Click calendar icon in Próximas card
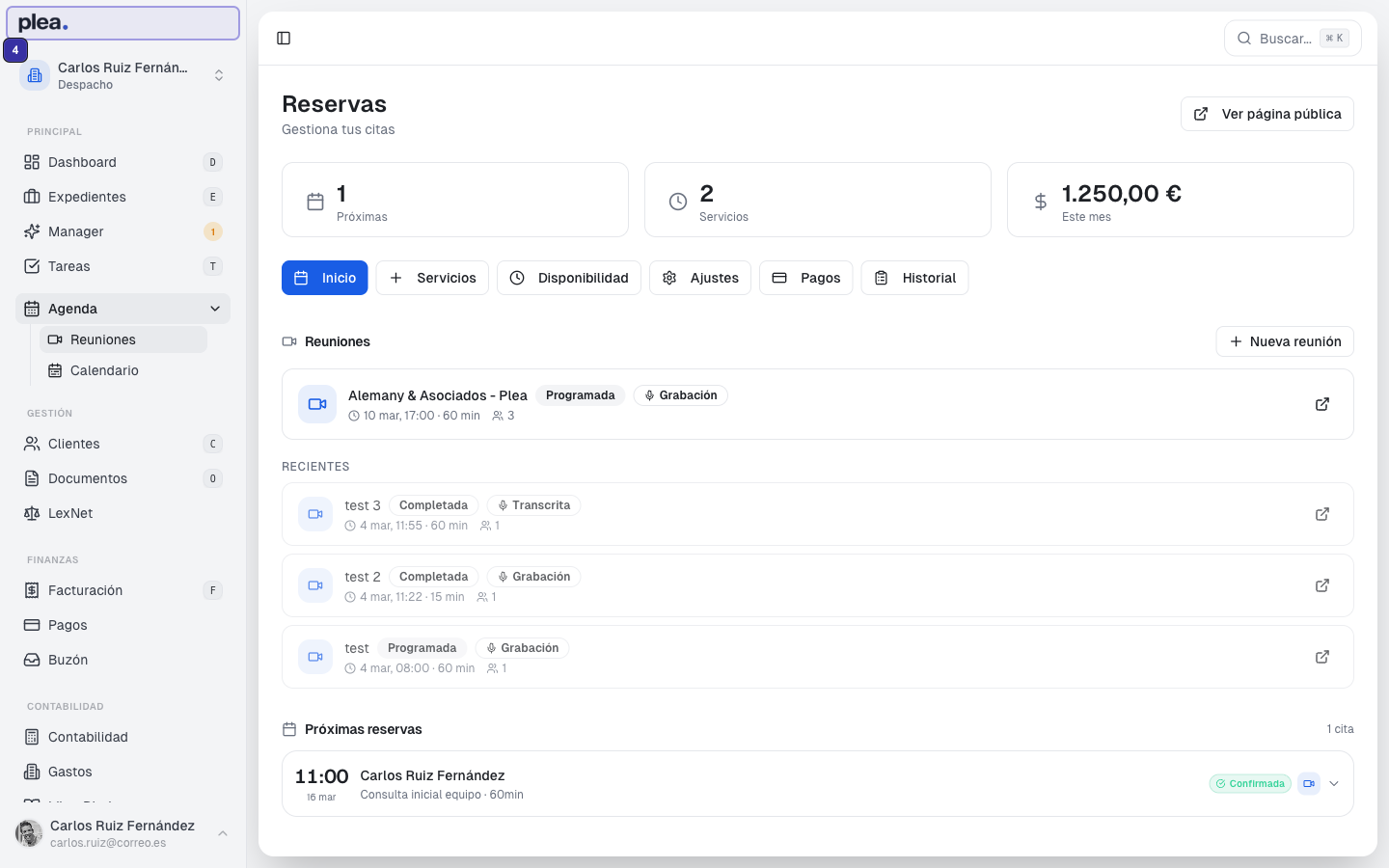 click(x=315, y=202)
